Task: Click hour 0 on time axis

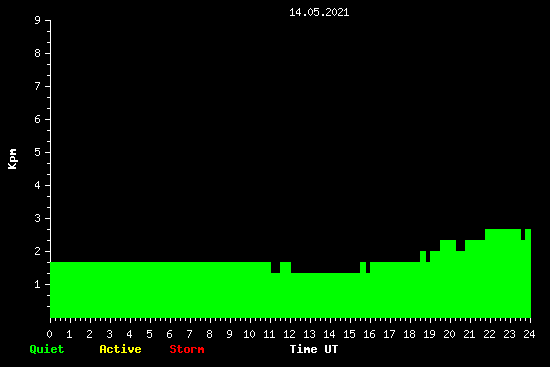Action: [x=49, y=334]
